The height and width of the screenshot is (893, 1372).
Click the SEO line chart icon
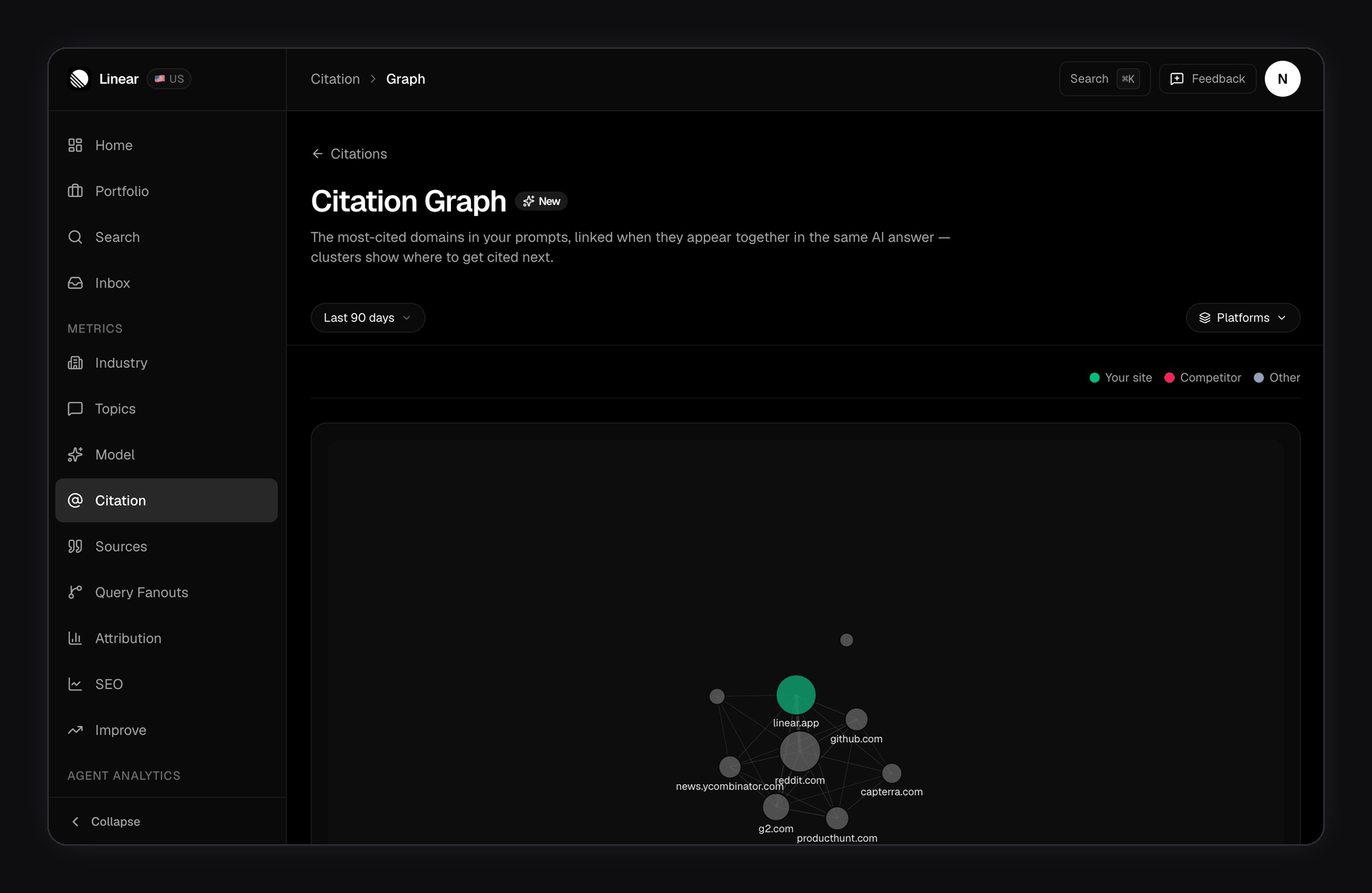tap(75, 684)
